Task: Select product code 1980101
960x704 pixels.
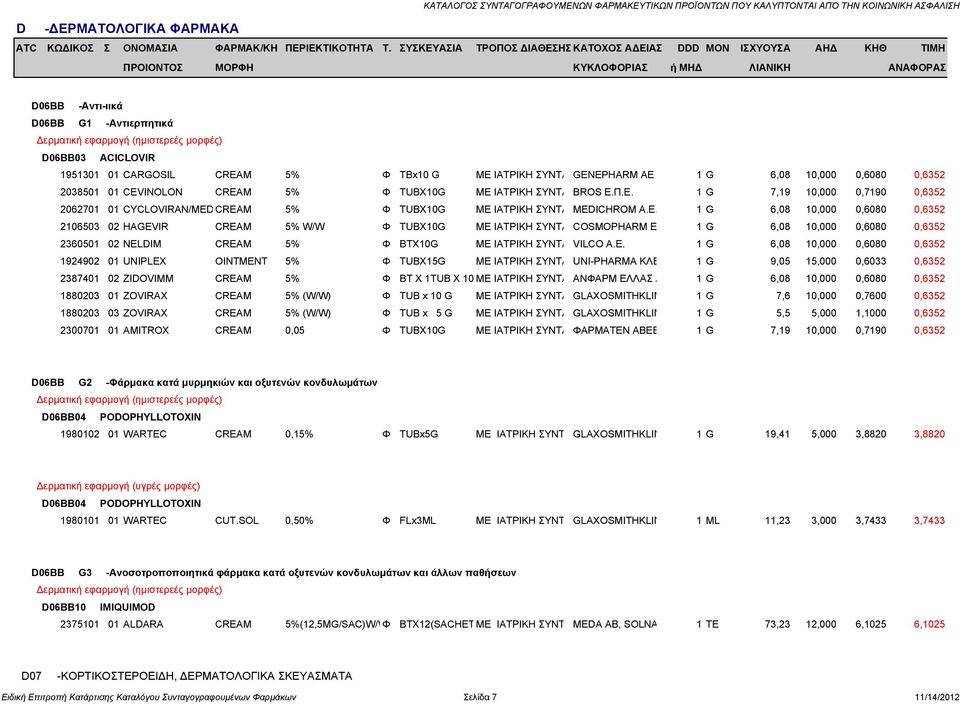Action: (80, 520)
